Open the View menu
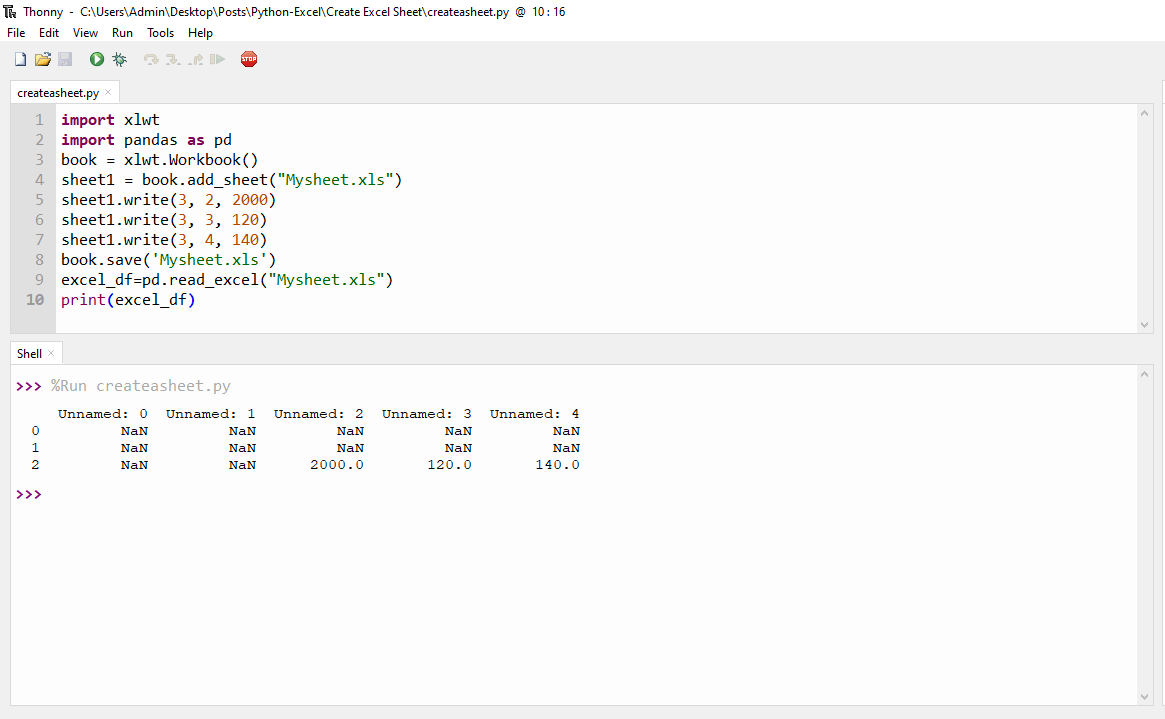The height and width of the screenshot is (719, 1165). [x=85, y=32]
